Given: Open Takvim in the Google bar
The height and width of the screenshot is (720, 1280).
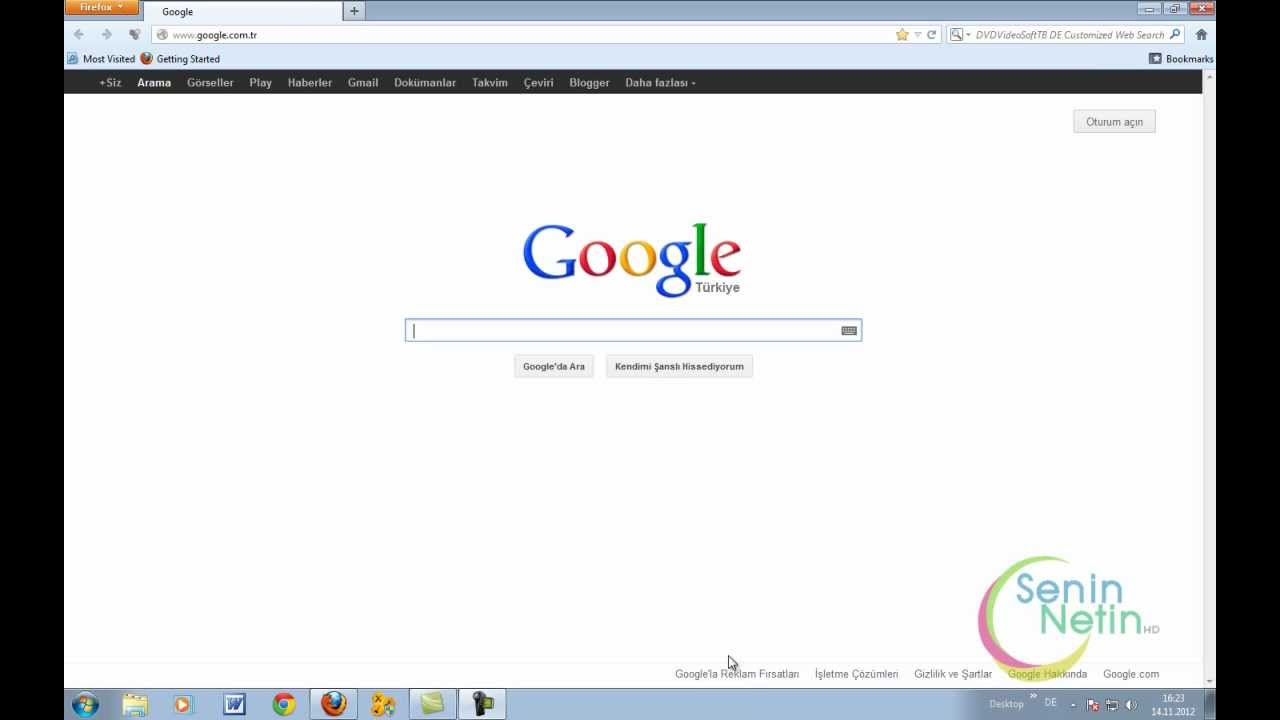Looking at the screenshot, I should coord(490,83).
